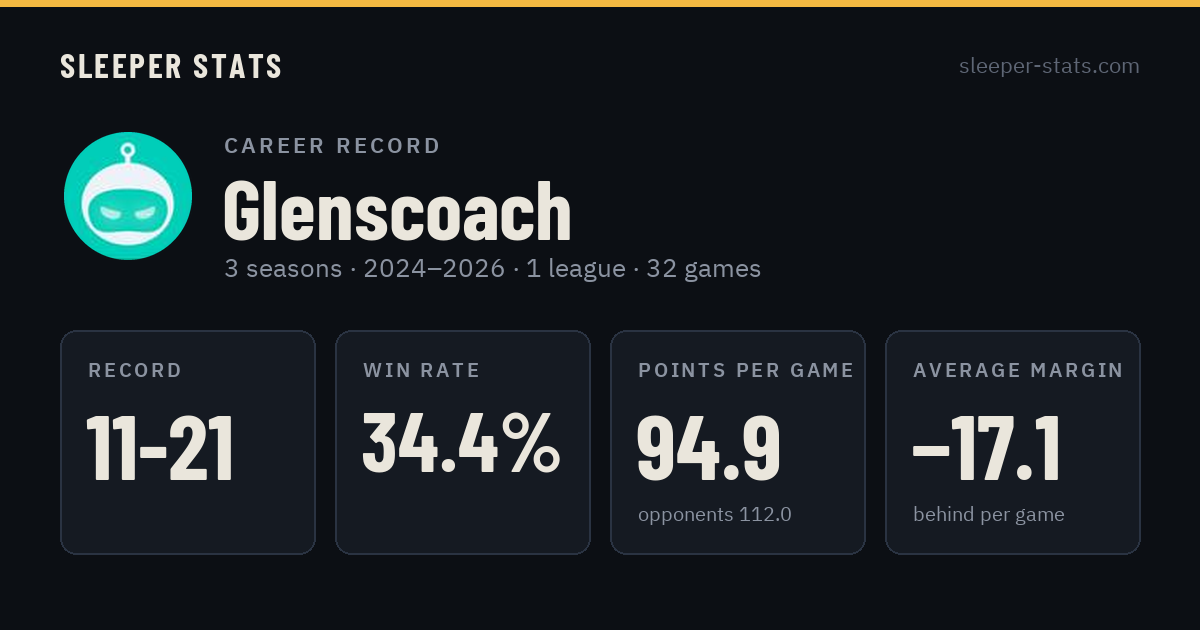This screenshot has width=1200, height=630.
Task: Open the sleeper-stats.com link
Action: click(x=1049, y=66)
